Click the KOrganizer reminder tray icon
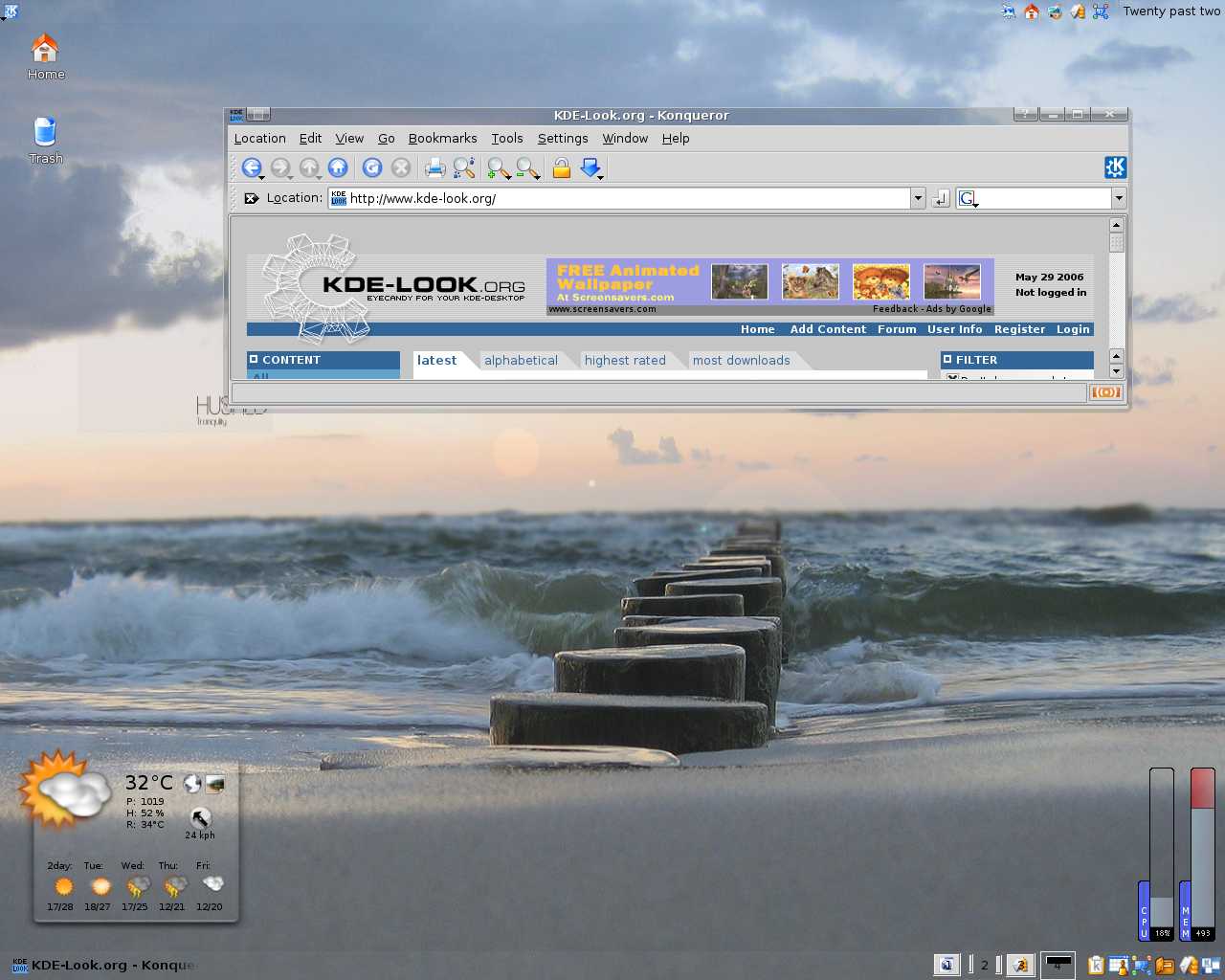Image resolution: width=1225 pixels, height=980 pixels. click(1118, 965)
